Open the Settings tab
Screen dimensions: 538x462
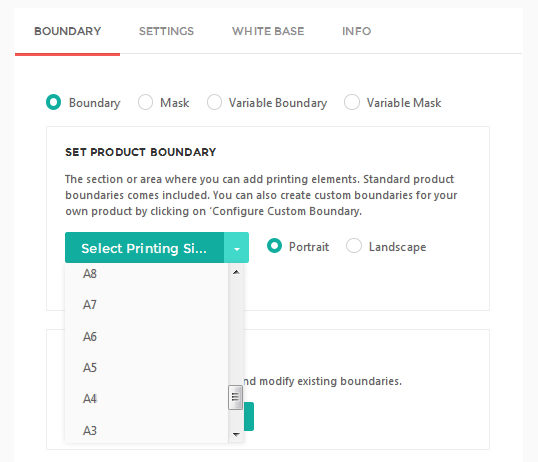tap(166, 31)
